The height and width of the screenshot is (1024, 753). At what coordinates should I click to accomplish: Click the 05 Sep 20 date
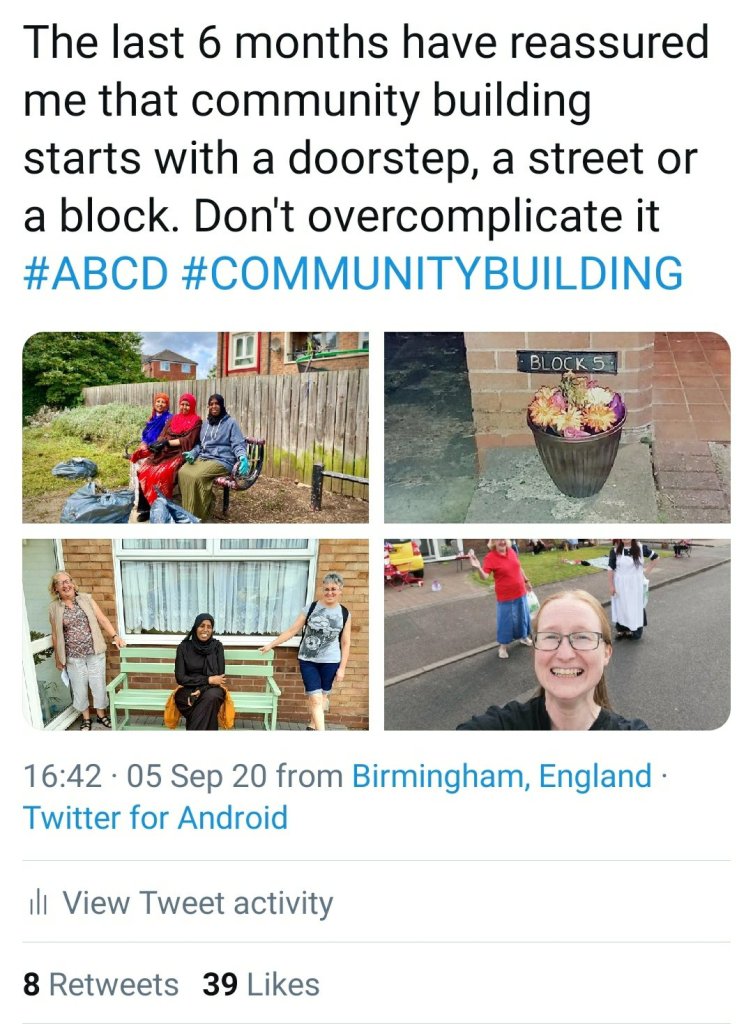(197, 776)
